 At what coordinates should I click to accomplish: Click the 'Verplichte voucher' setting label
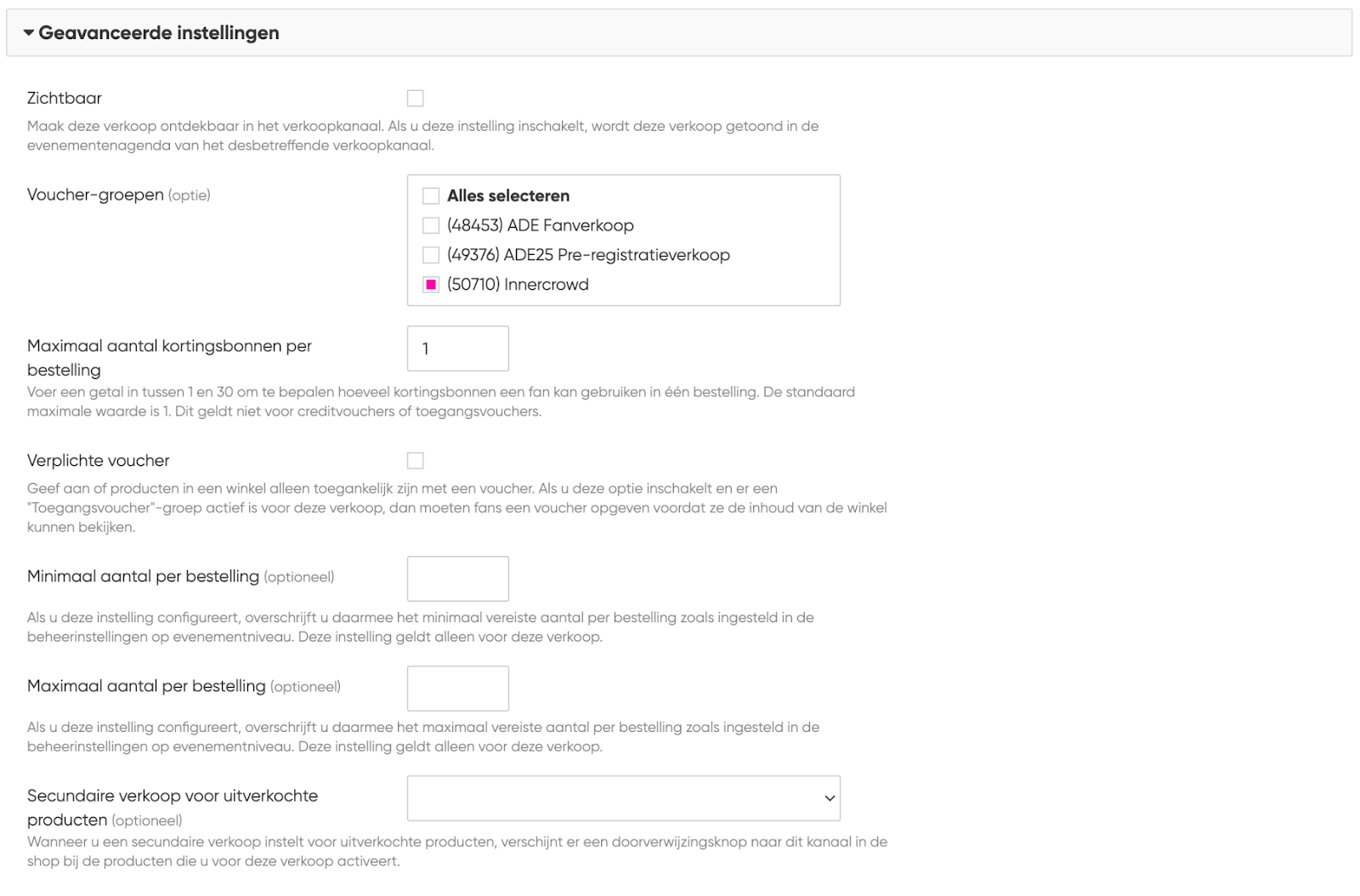[99, 461]
